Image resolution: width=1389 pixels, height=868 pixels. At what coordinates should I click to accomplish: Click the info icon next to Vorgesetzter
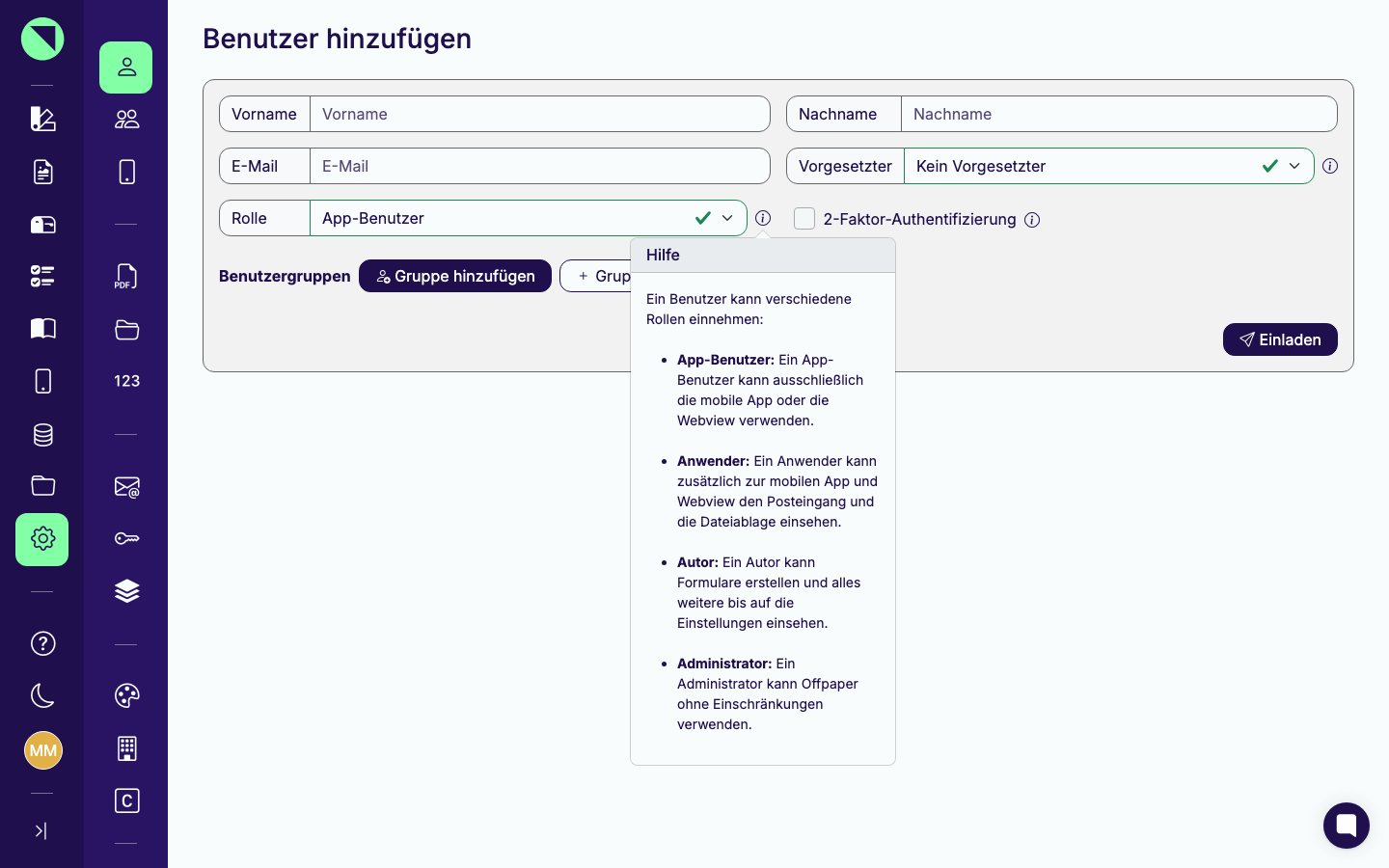pos(1330,166)
